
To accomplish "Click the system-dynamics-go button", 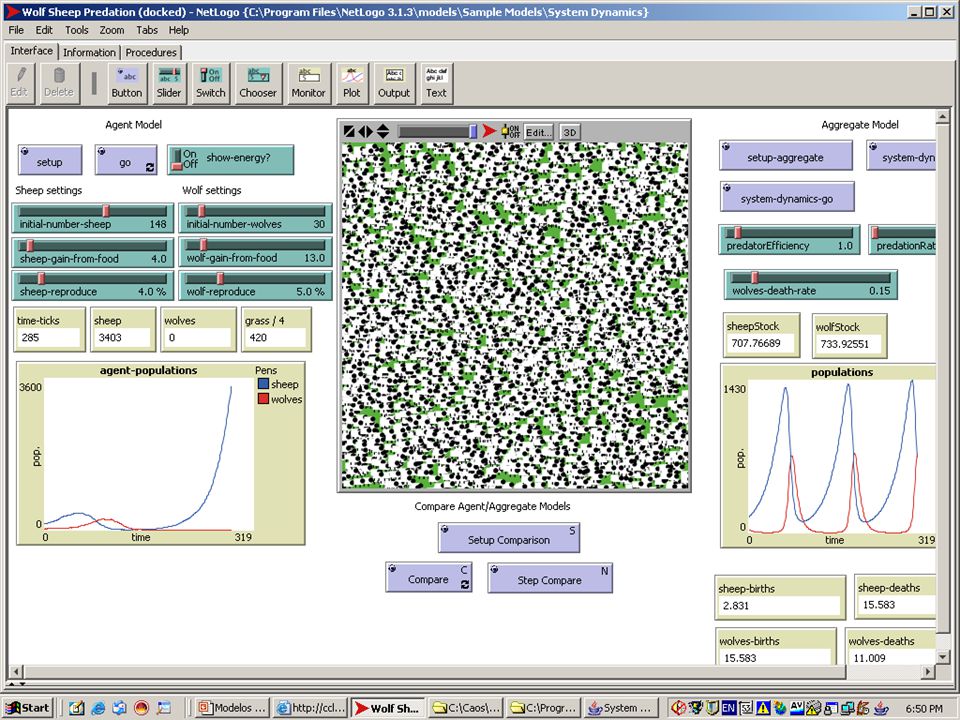I will coord(787,197).
